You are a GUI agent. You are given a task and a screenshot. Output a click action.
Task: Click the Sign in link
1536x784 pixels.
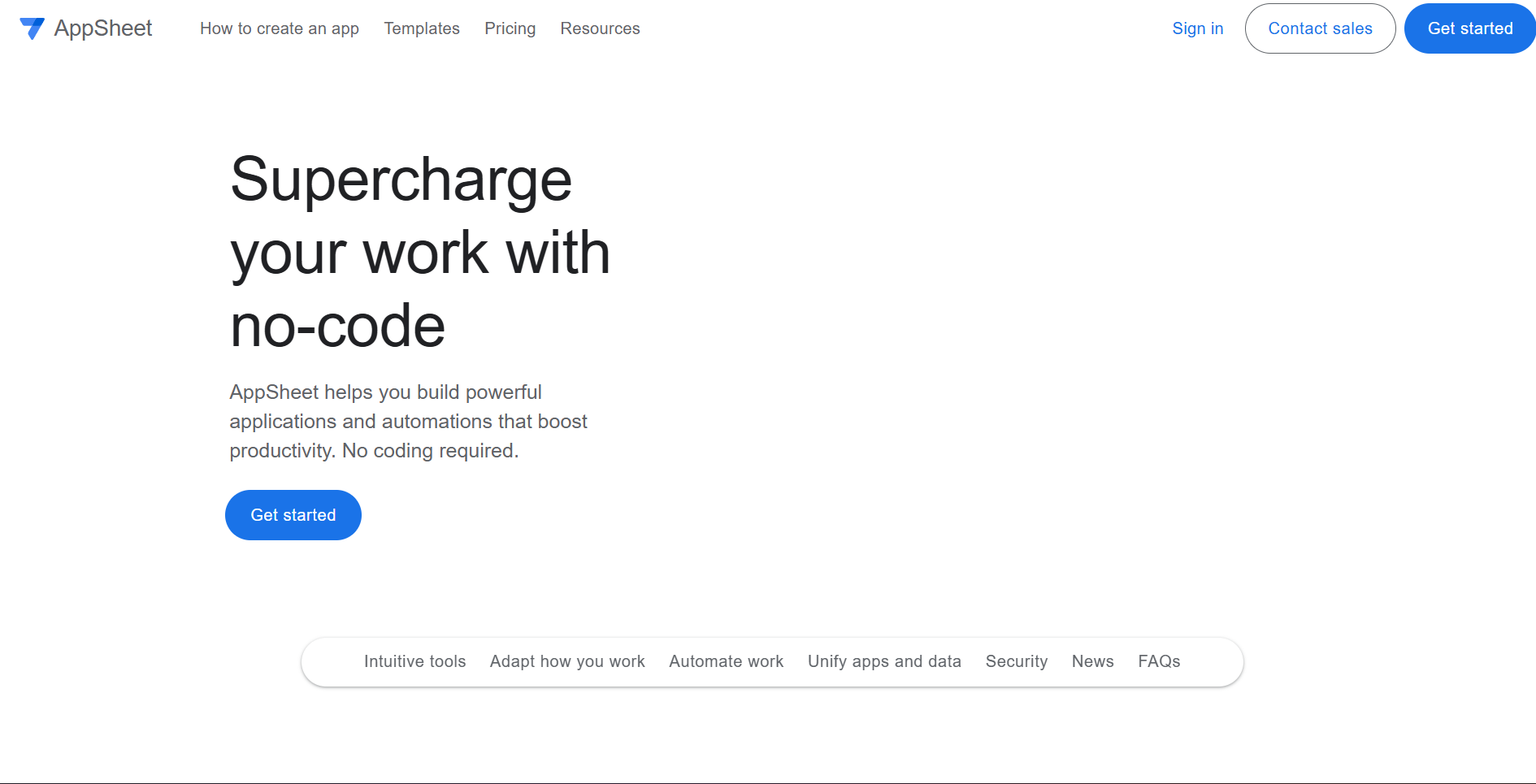click(x=1198, y=28)
